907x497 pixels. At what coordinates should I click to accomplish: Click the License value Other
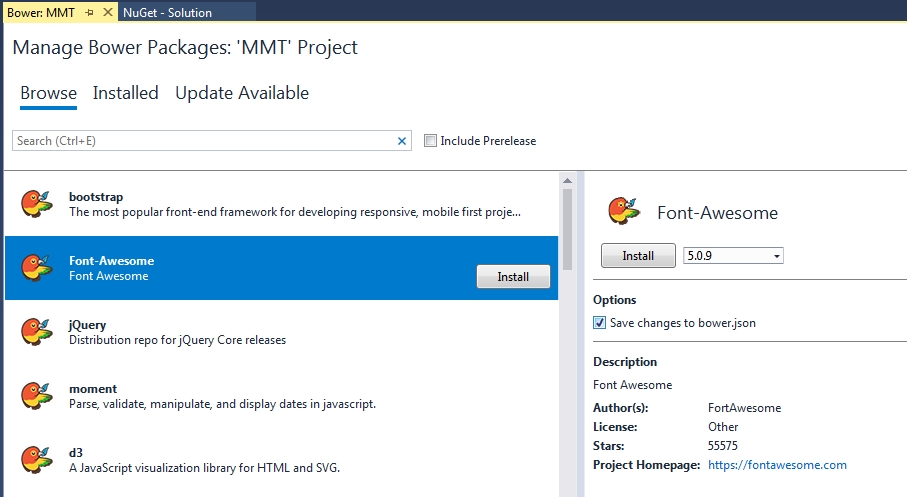pyautogui.click(x=723, y=427)
